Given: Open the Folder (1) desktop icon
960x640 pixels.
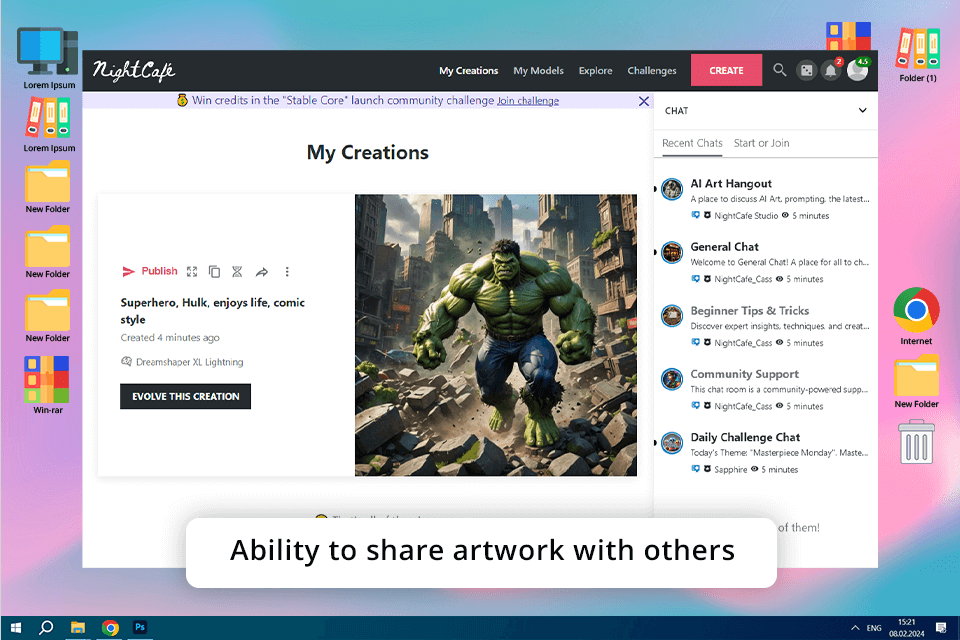Looking at the screenshot, I should tap(917, 54).
